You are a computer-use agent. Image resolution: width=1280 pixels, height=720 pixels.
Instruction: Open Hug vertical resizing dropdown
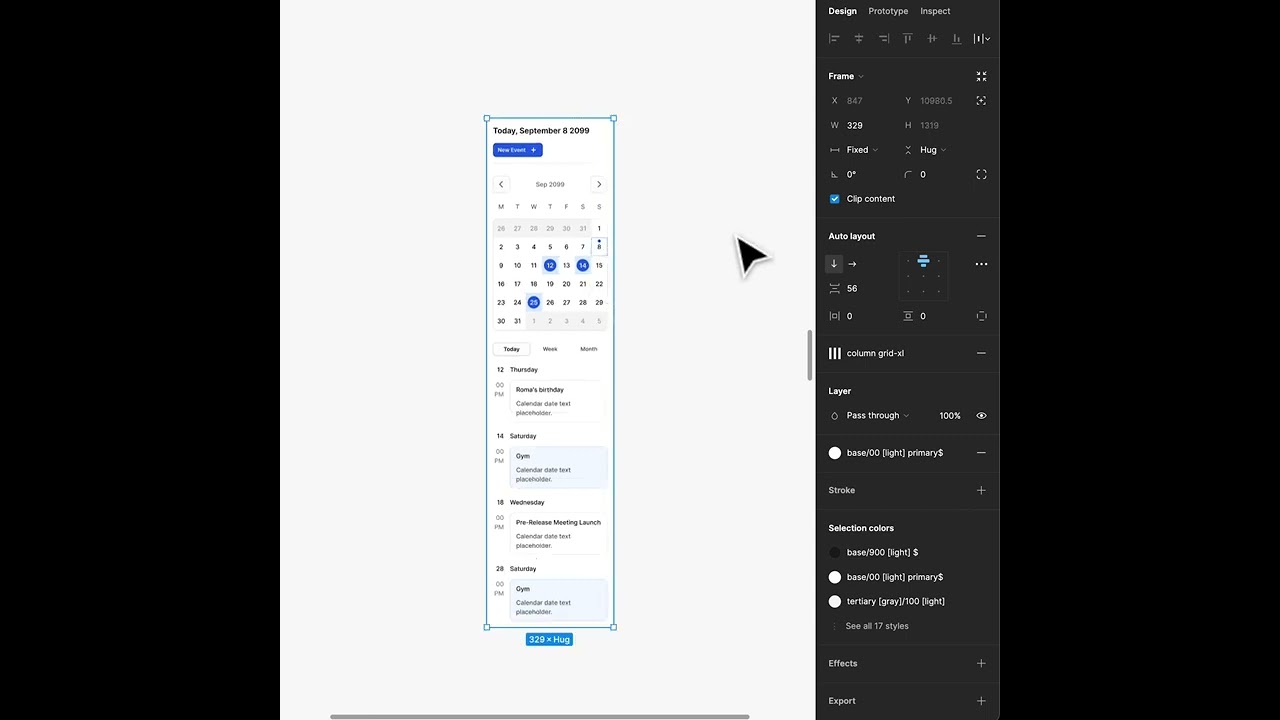(x=933, y=150)
